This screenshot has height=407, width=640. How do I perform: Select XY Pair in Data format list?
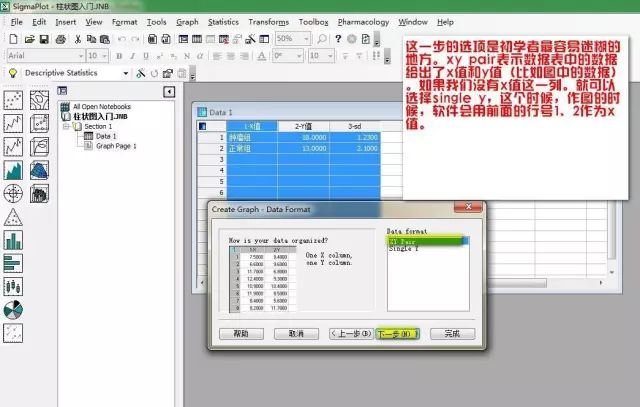(x=428, y=241)
